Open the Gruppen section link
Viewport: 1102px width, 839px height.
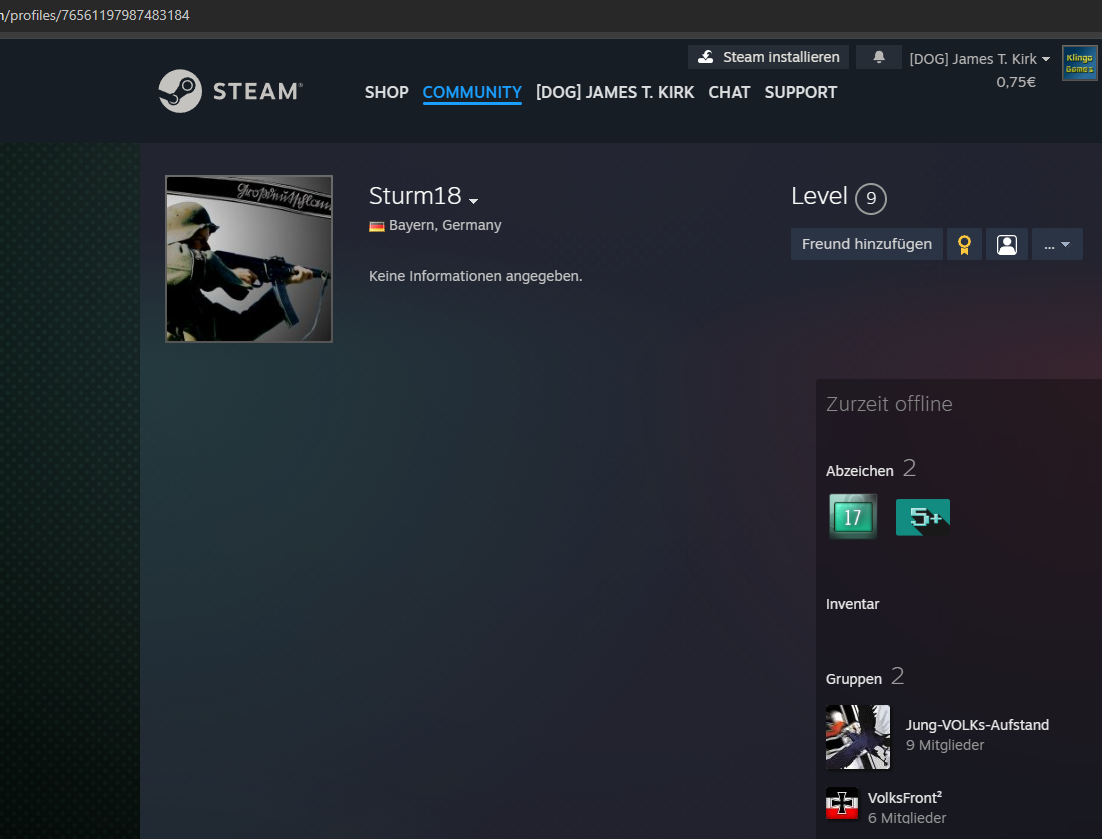point(854,679)
